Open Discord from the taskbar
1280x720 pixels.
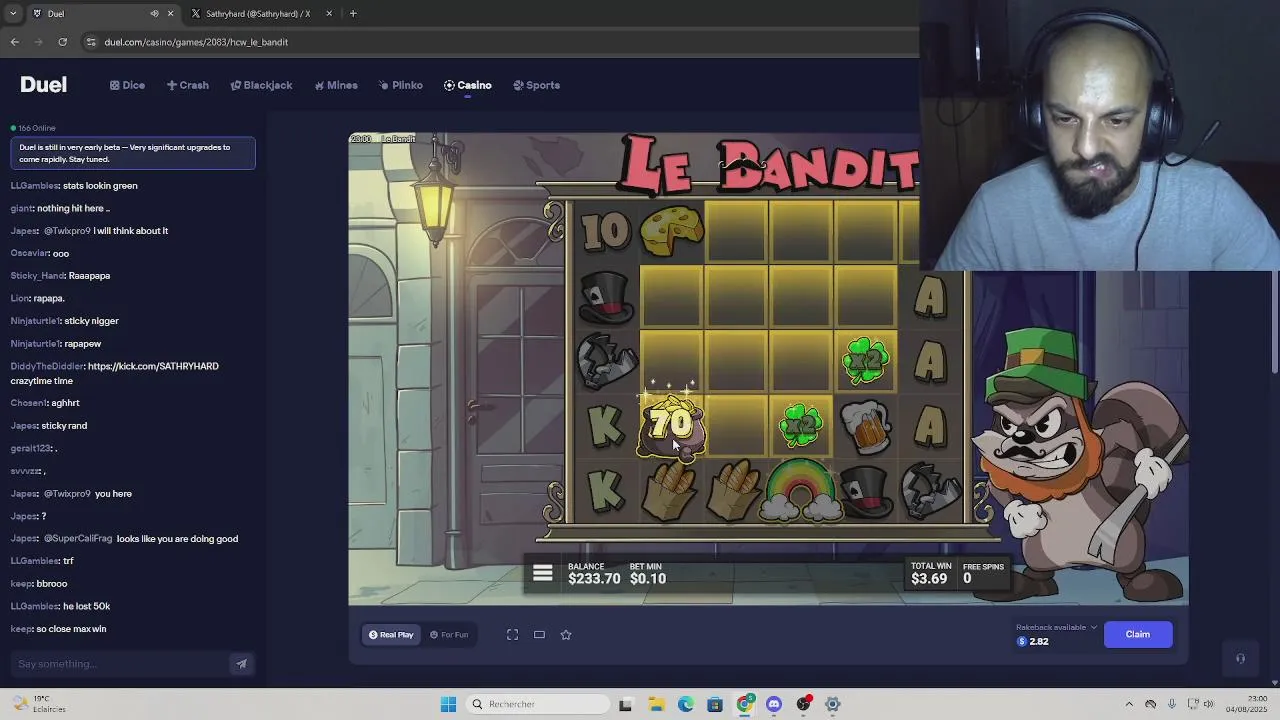pyautogui.click(x=774, y=704)
